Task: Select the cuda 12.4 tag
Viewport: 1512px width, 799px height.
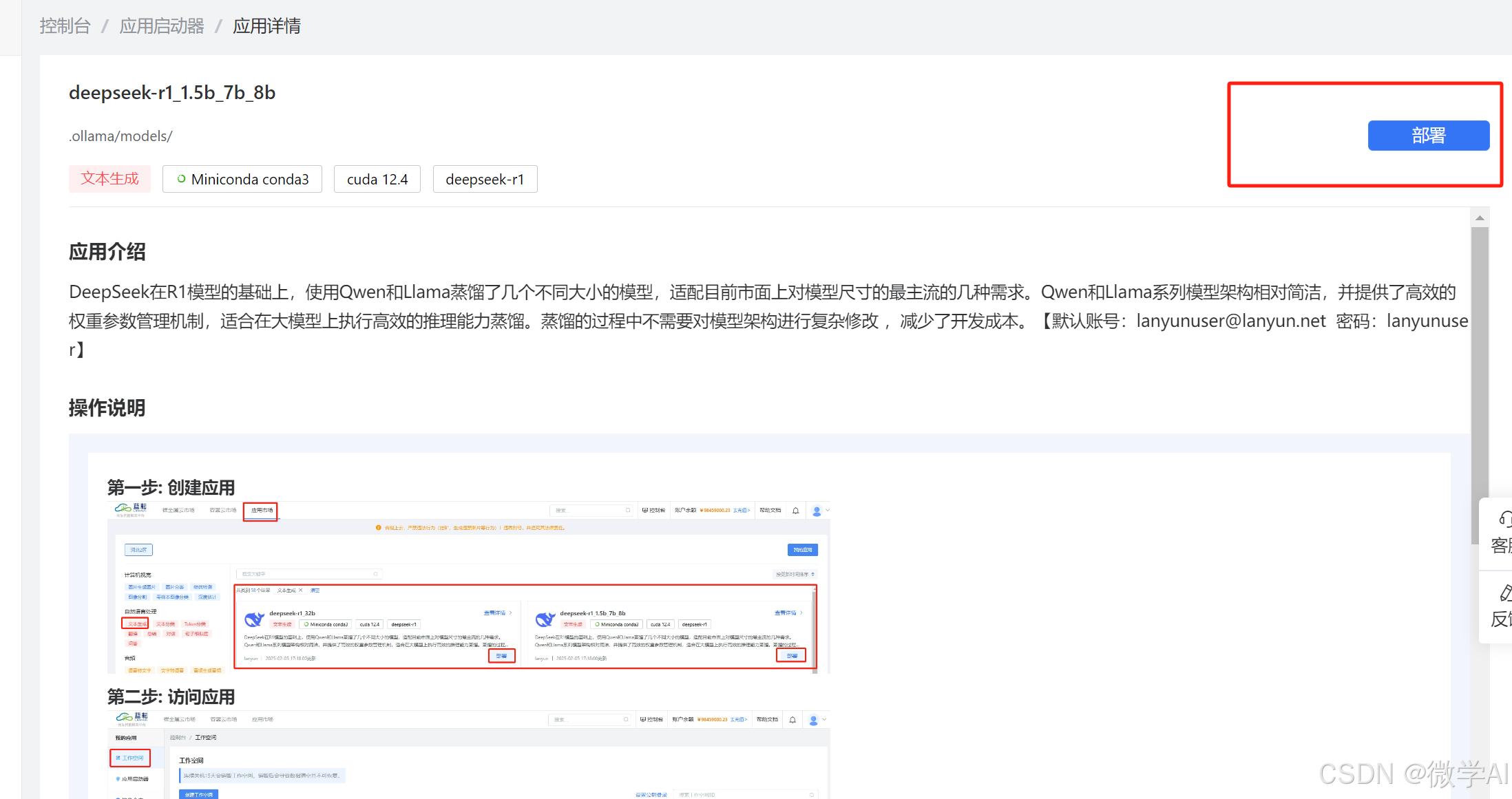Action: (377, 179)
